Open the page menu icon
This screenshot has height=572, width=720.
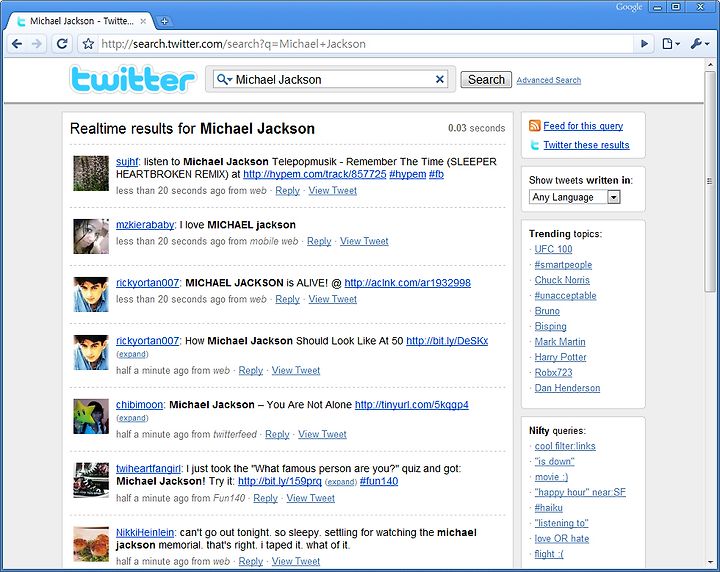[x=670, y=44]
